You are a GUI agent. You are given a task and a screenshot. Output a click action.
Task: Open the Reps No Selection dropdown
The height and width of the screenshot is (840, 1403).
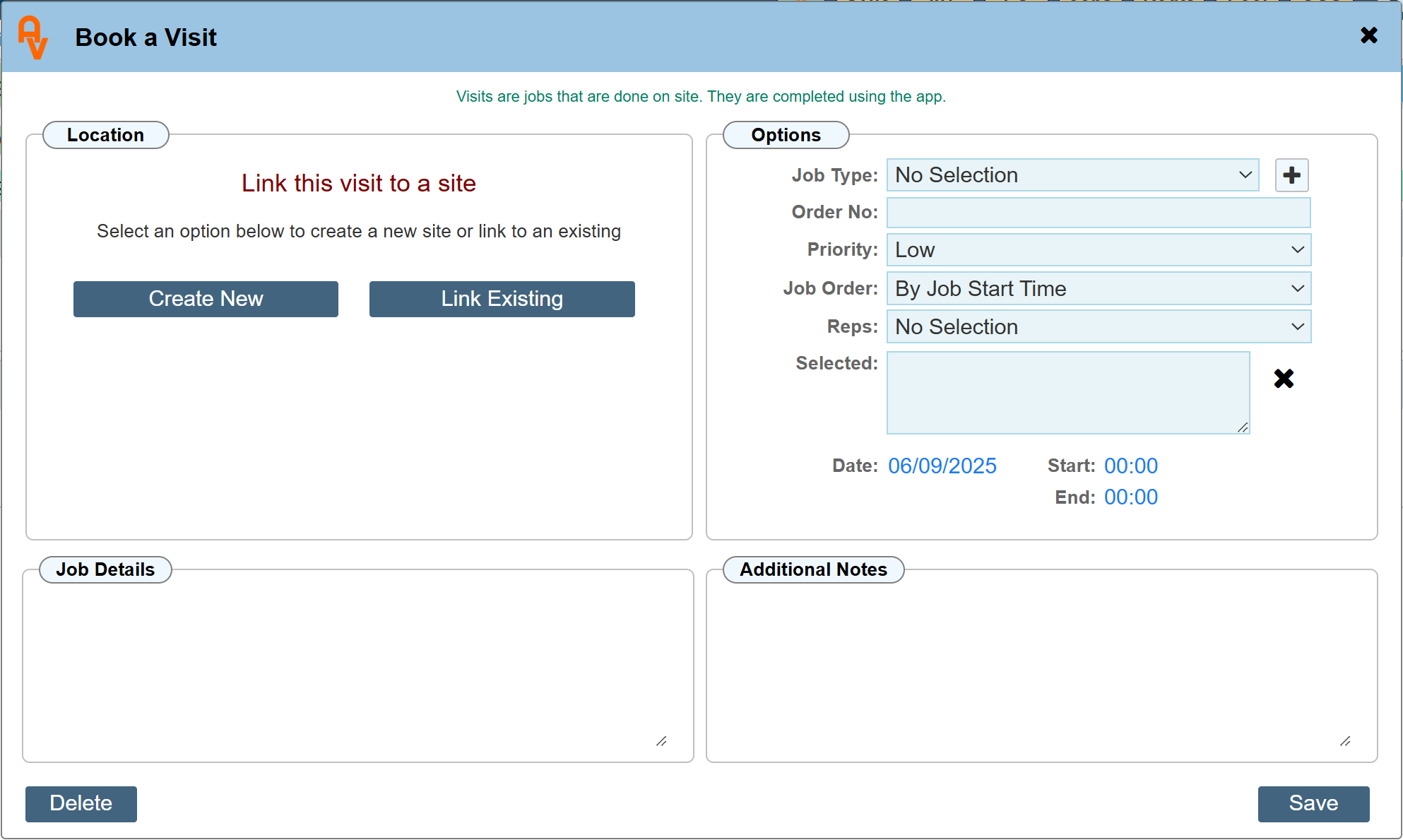(x=1099, y=327)
